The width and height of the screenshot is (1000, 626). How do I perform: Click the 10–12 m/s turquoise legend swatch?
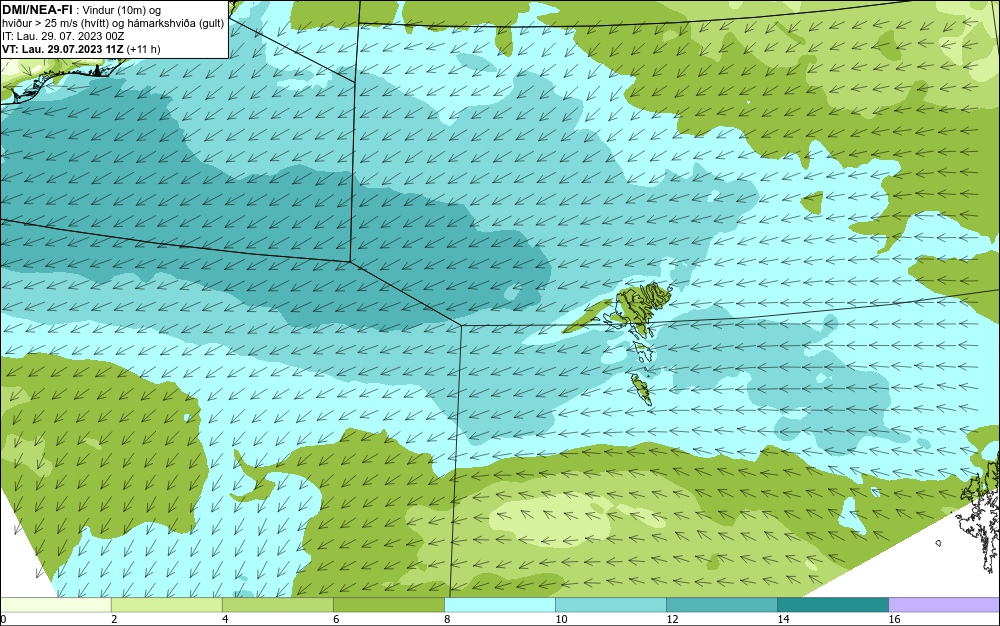click(611, 605)
